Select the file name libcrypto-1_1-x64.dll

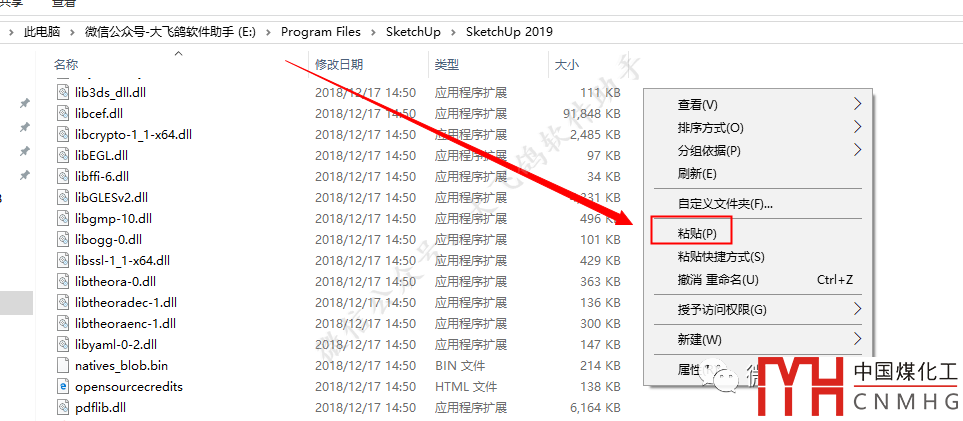tap(133, 135)
